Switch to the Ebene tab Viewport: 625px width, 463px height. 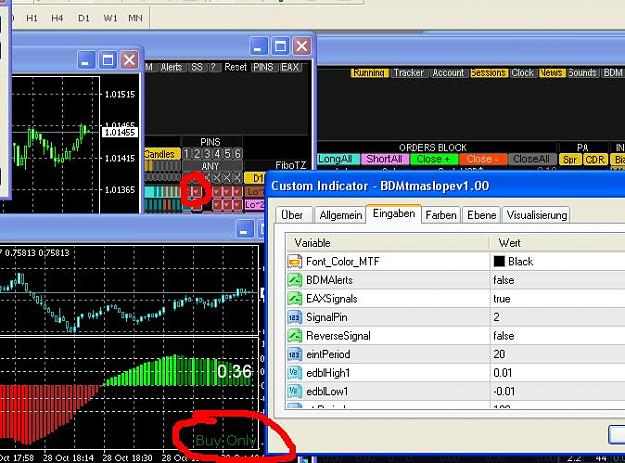tap(482, 215)
